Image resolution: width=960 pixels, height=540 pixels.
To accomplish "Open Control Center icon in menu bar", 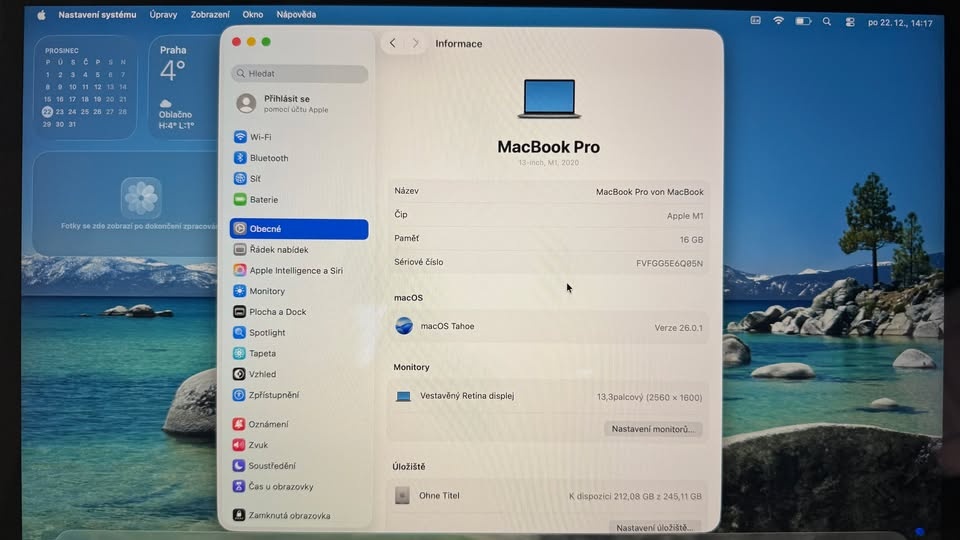I will coord(850,22).
